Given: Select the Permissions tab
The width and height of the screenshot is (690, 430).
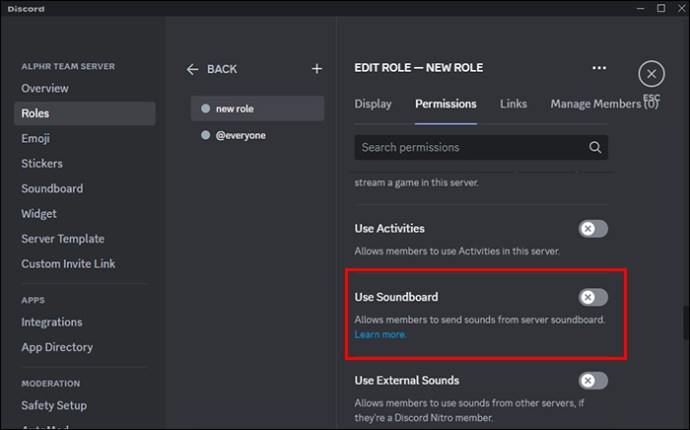Looking at the screenshot, I should coord(446,104).
